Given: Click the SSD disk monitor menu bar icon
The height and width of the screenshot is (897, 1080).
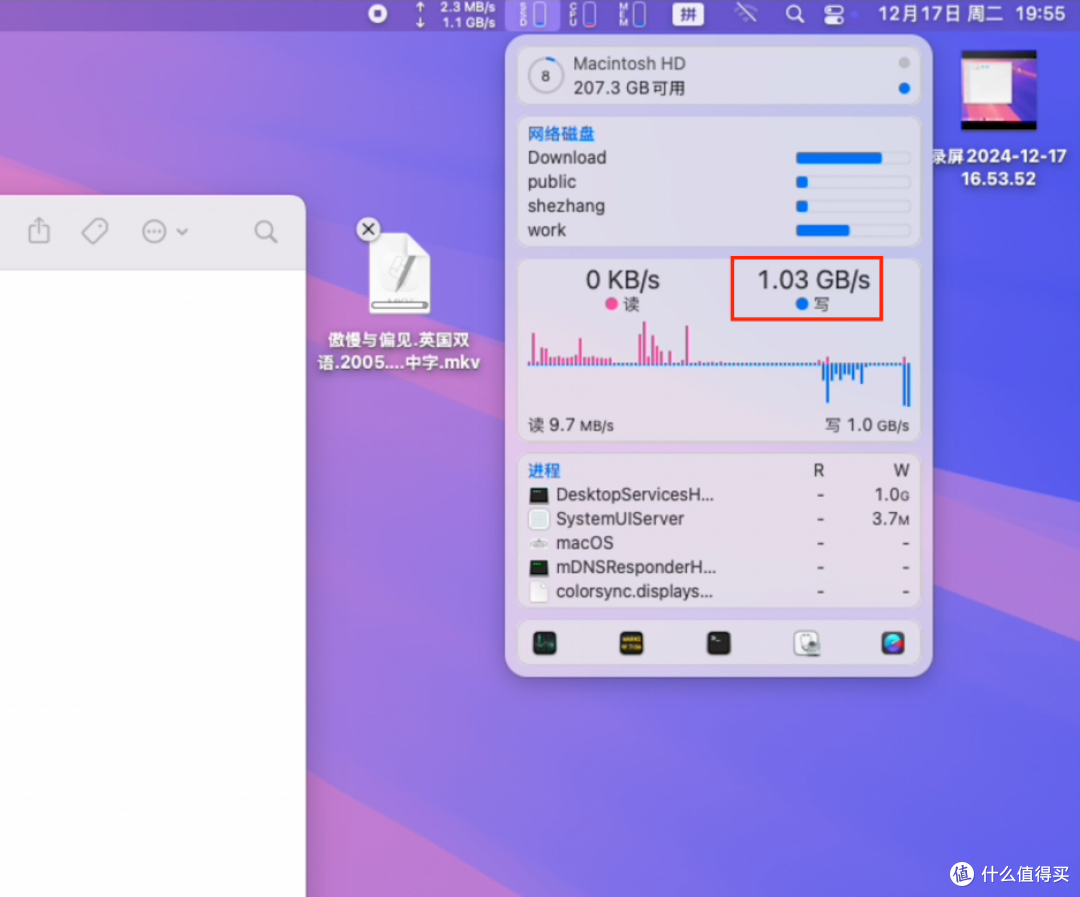Looking at the screenshot, I should [532, 14].
